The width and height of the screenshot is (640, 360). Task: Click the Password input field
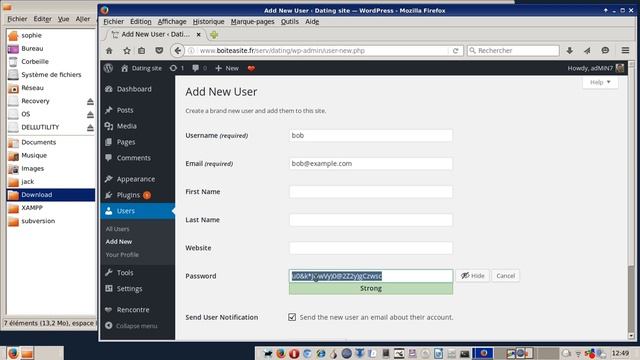371,276
